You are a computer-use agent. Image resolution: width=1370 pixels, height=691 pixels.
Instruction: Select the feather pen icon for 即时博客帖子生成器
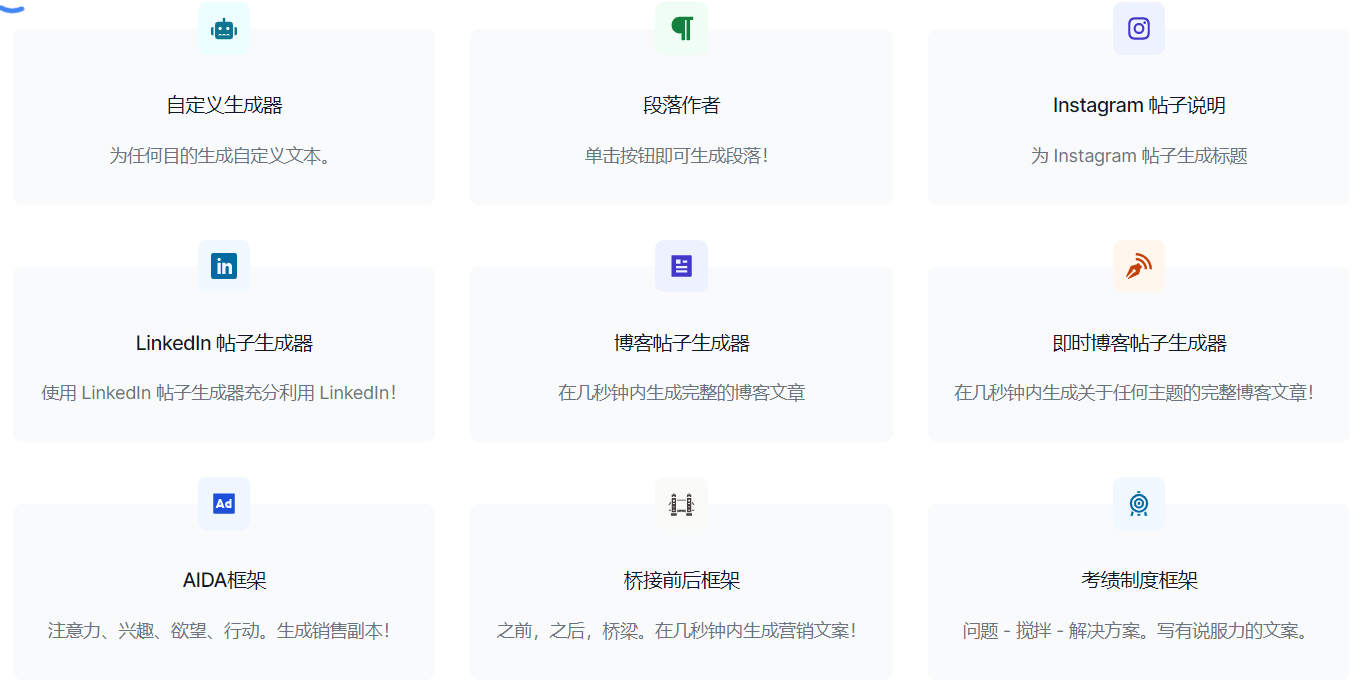pos(1138,266)
